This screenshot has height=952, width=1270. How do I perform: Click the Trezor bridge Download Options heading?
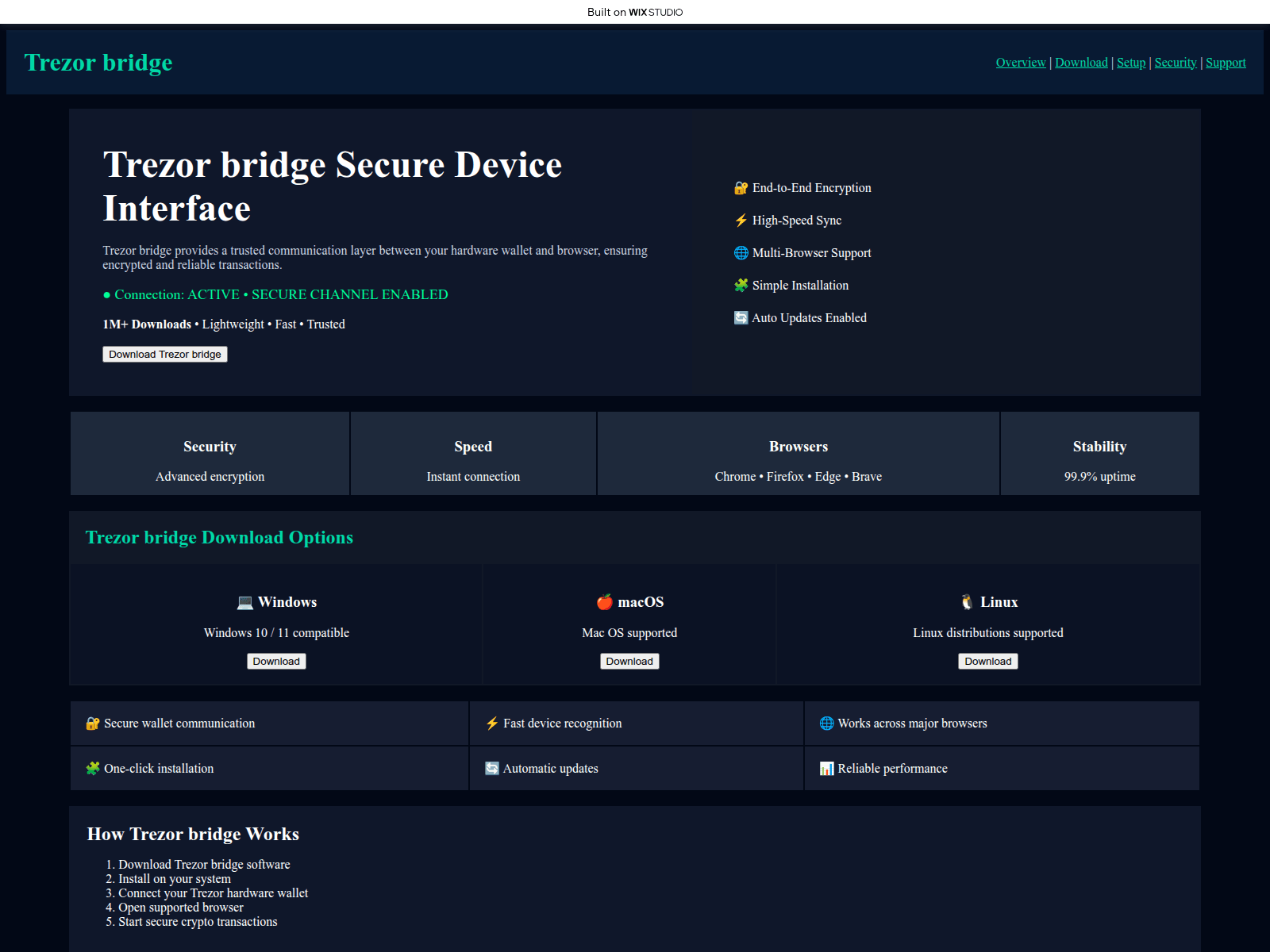click(219, 538)
